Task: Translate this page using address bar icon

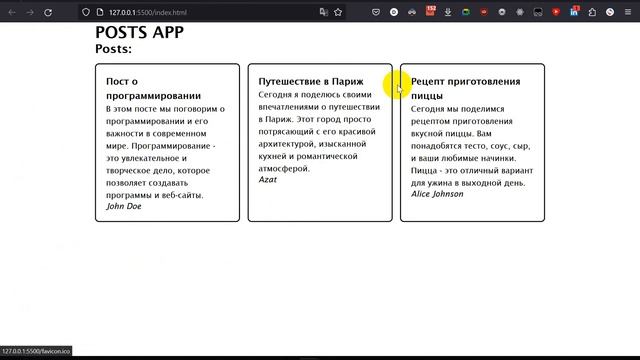Action: [x=324, y=12]
